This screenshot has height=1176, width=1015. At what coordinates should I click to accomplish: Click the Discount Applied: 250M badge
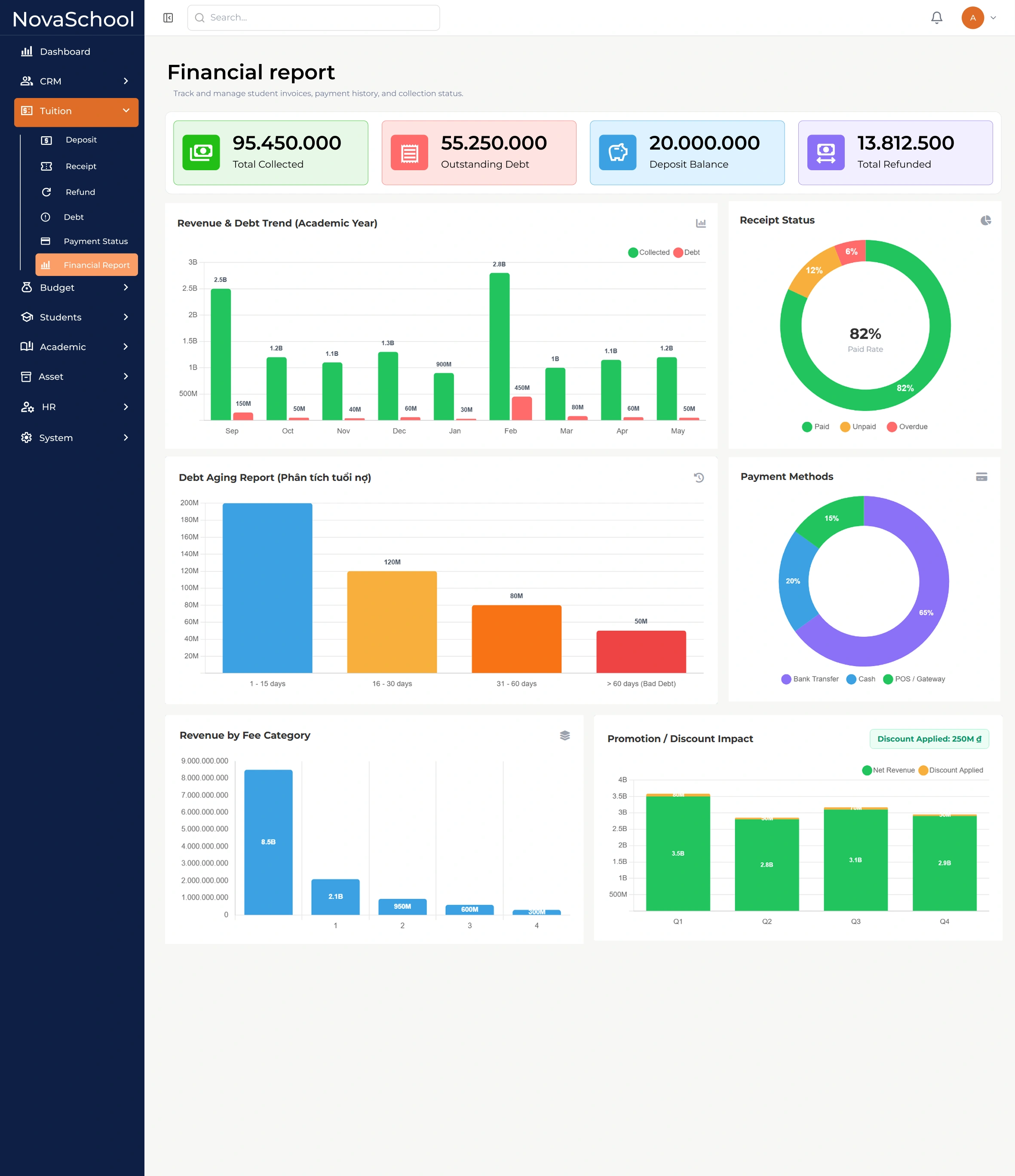point(929,739)
